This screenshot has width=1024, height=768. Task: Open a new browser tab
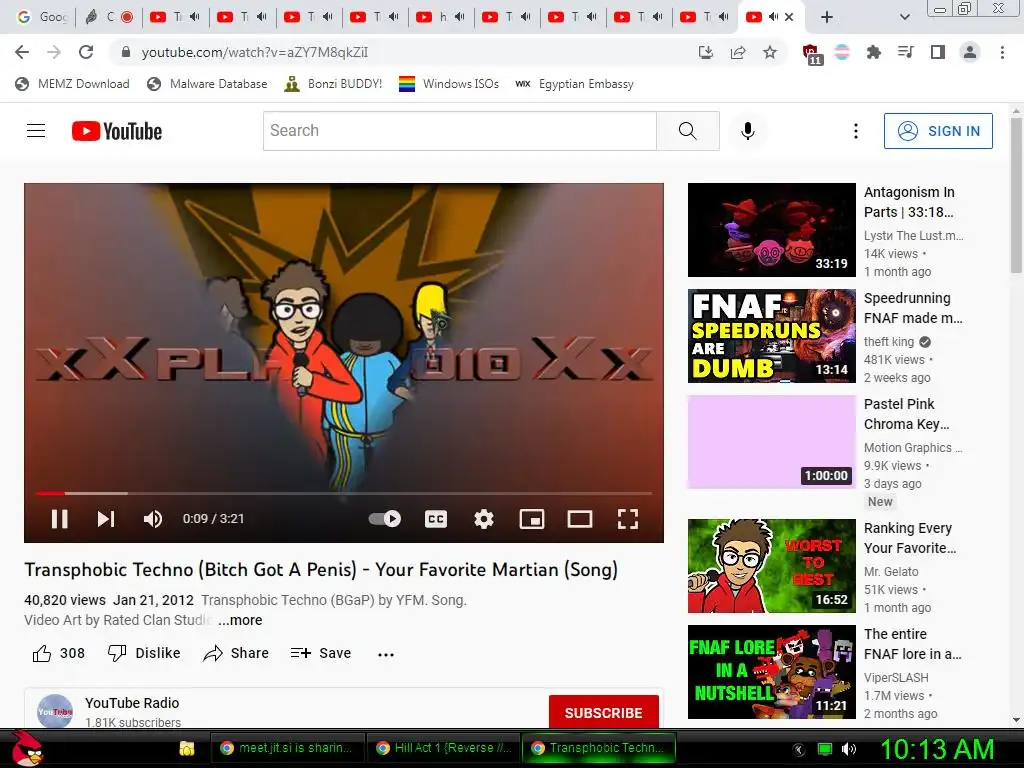[827, 17]
